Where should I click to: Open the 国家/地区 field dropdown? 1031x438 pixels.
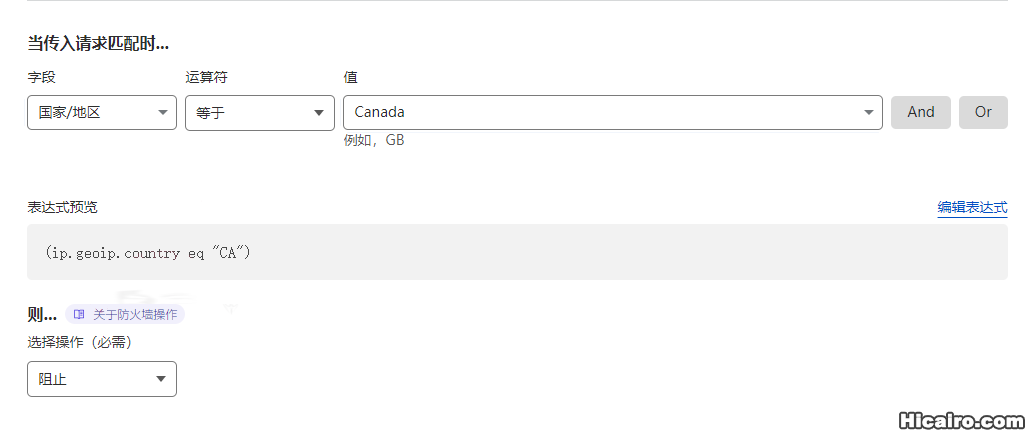coord(102,112)
